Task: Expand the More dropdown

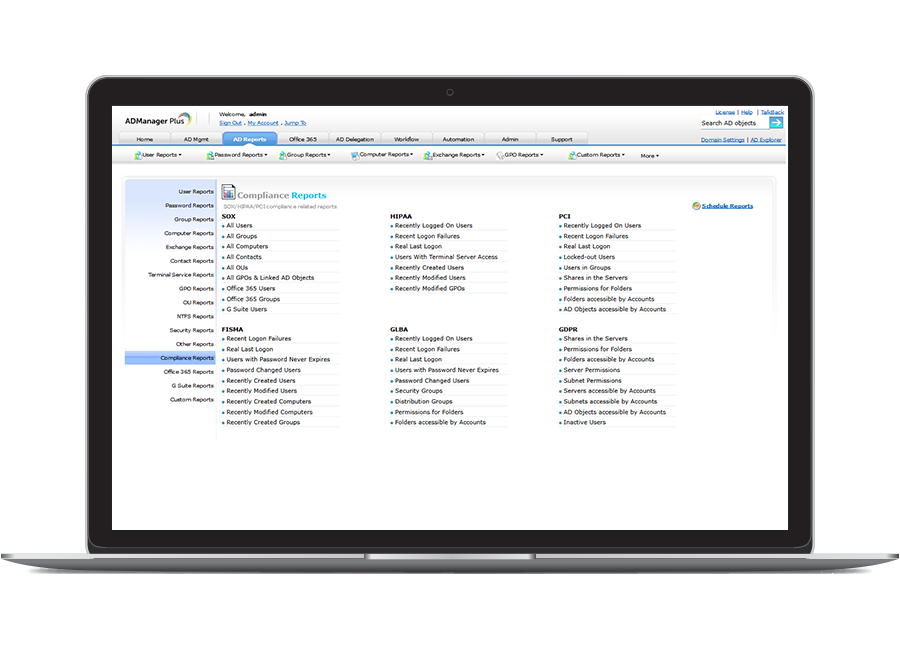Action: point(650,156)
